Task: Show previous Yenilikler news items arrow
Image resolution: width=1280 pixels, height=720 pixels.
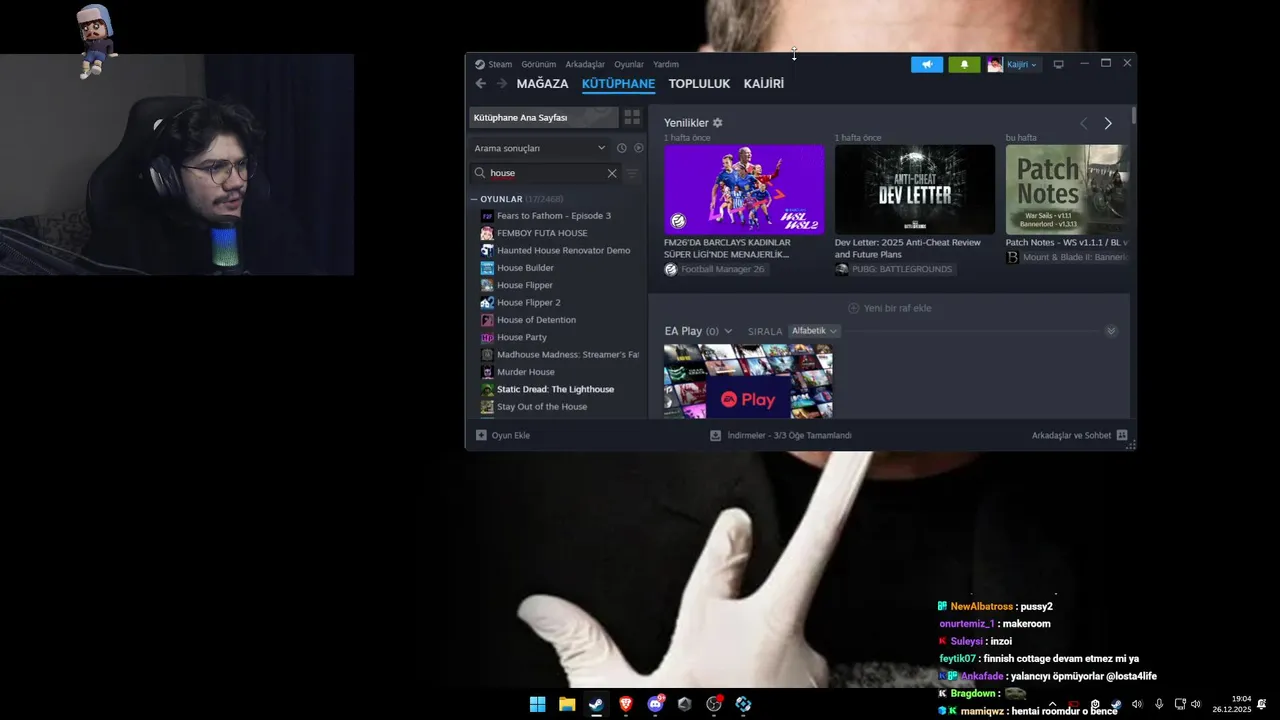Action: click(1083, 123)
